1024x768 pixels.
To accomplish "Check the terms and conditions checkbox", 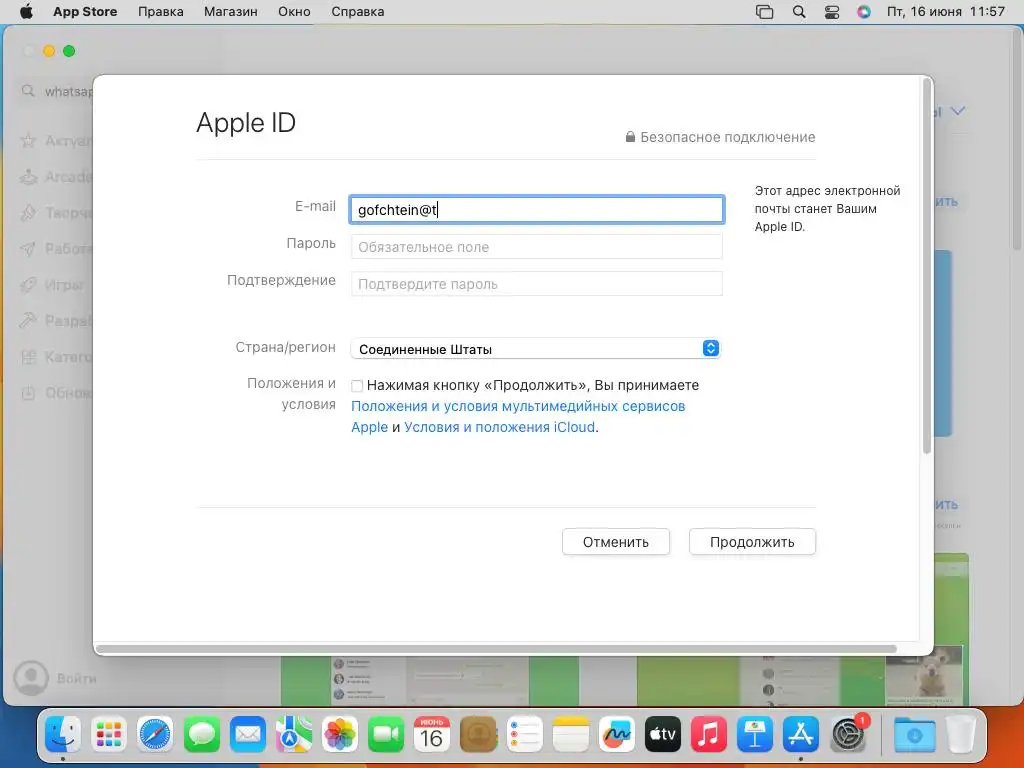I will 357,386.
